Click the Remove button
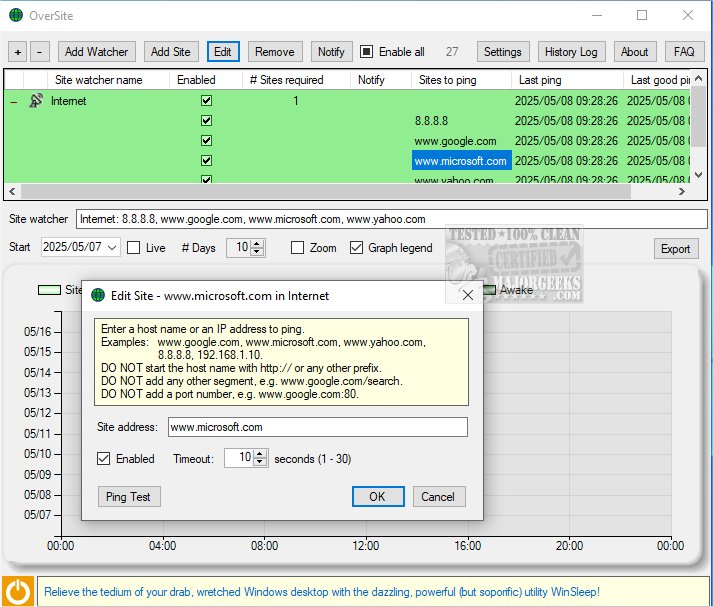 (x=275, y=52)
